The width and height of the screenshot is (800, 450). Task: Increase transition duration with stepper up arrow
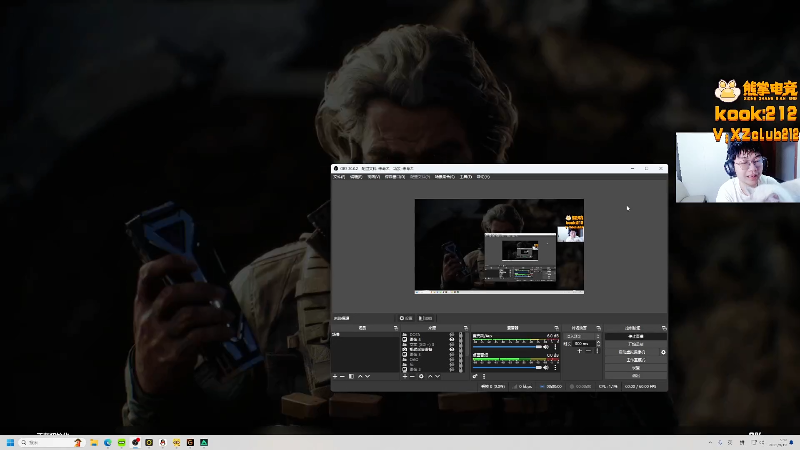pos(598,342)
